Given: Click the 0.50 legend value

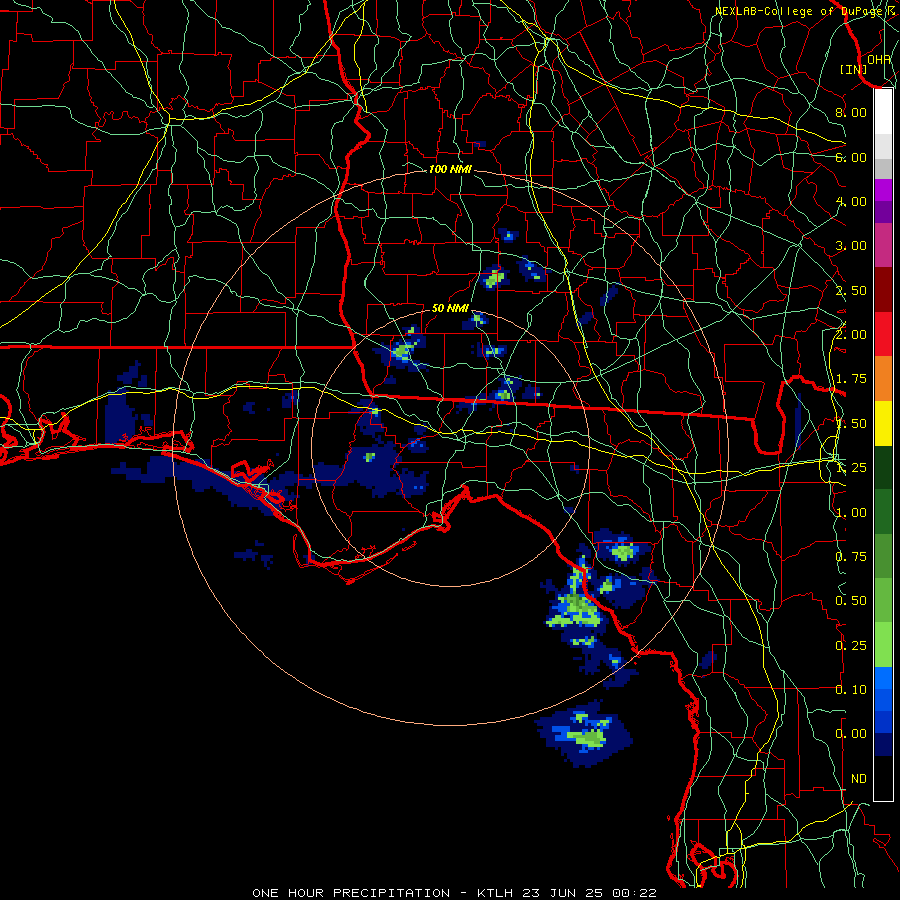Looking at the screenshot, I should tap(851, 601).
